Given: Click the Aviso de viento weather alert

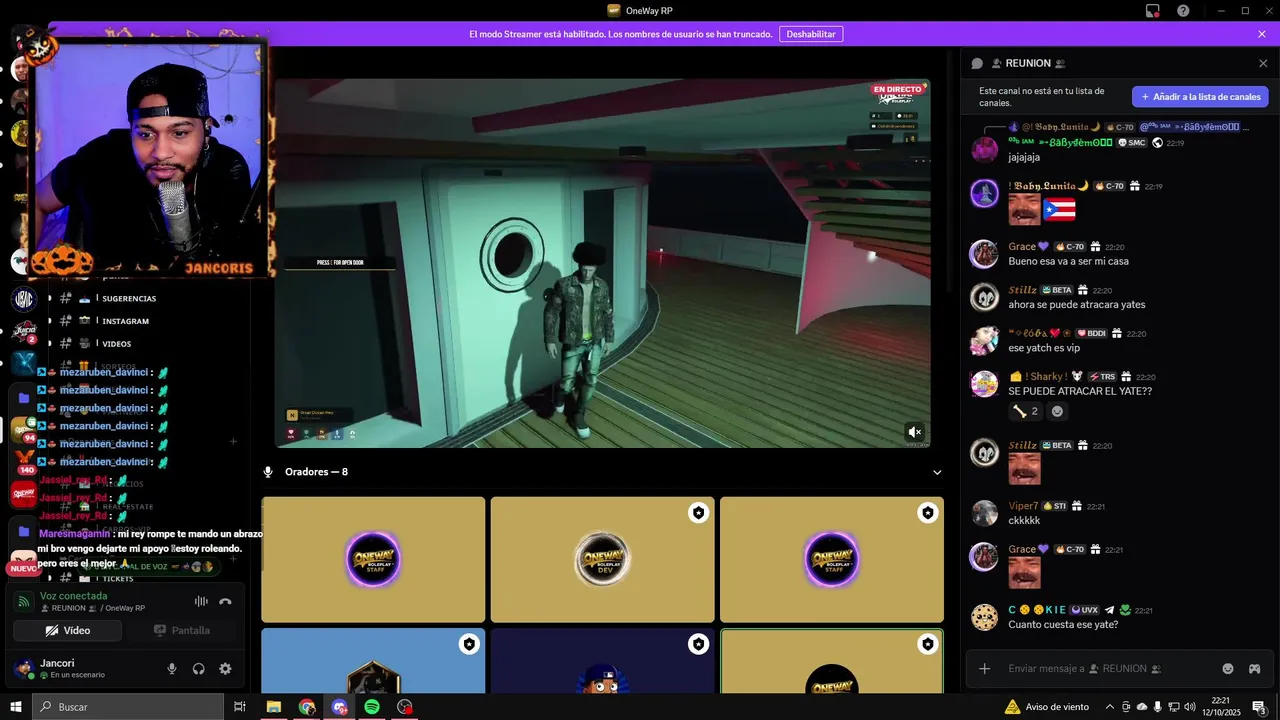Looking at the screenshot, I should coord(1047,707).
